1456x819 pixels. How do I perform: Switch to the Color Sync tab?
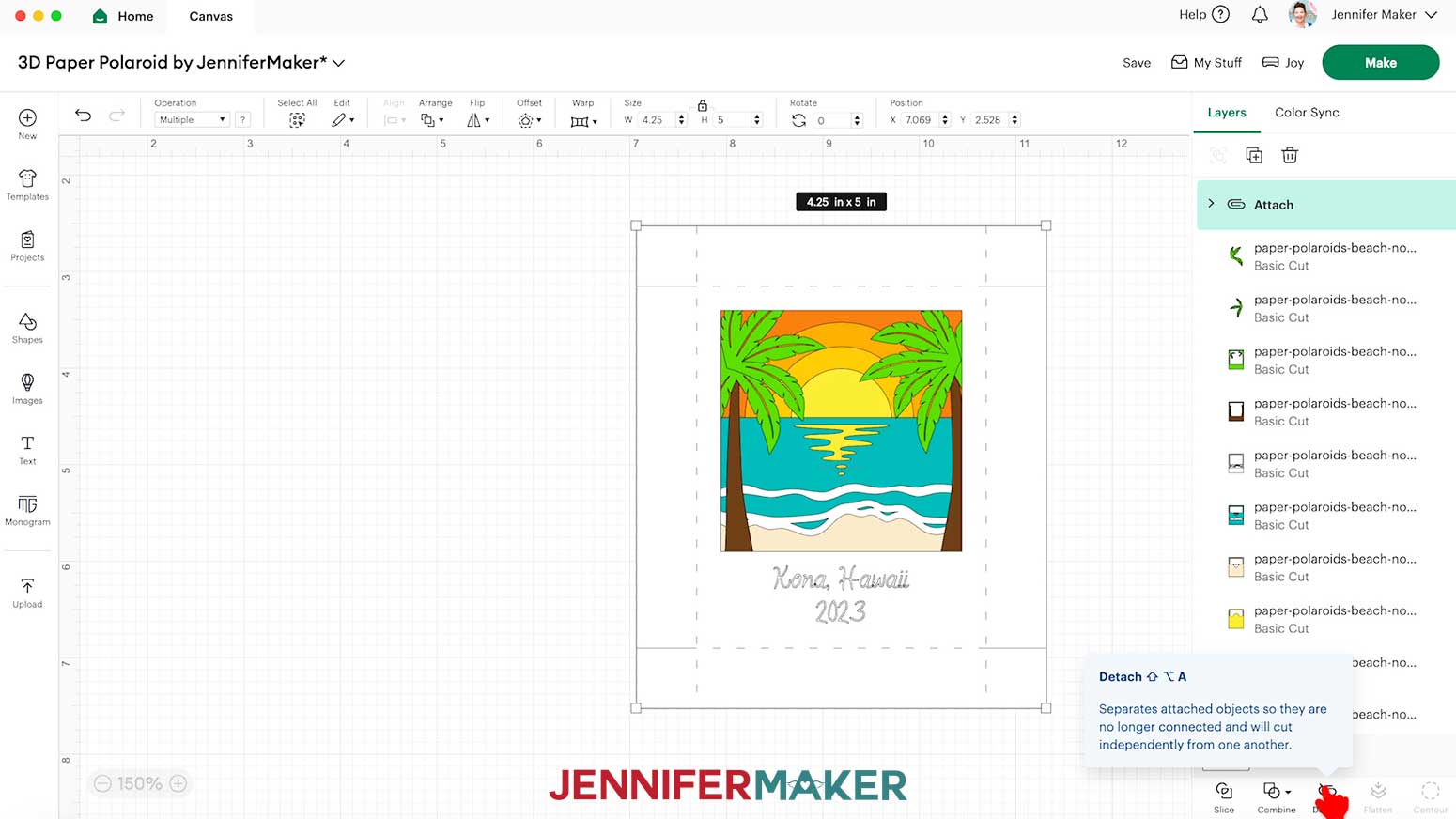[1307, 113]
